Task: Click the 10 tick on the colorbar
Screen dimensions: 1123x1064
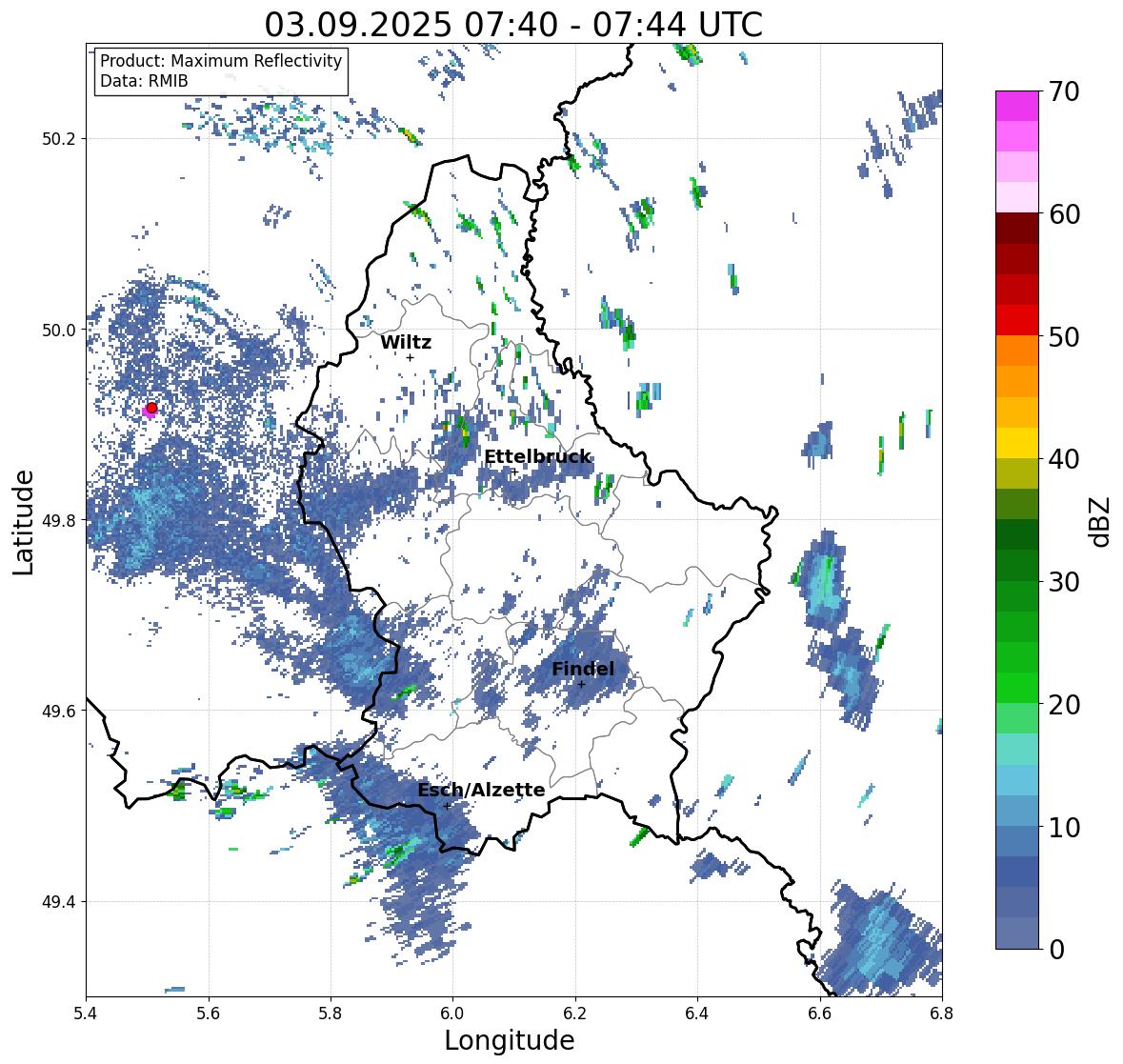Action: 1064,826
